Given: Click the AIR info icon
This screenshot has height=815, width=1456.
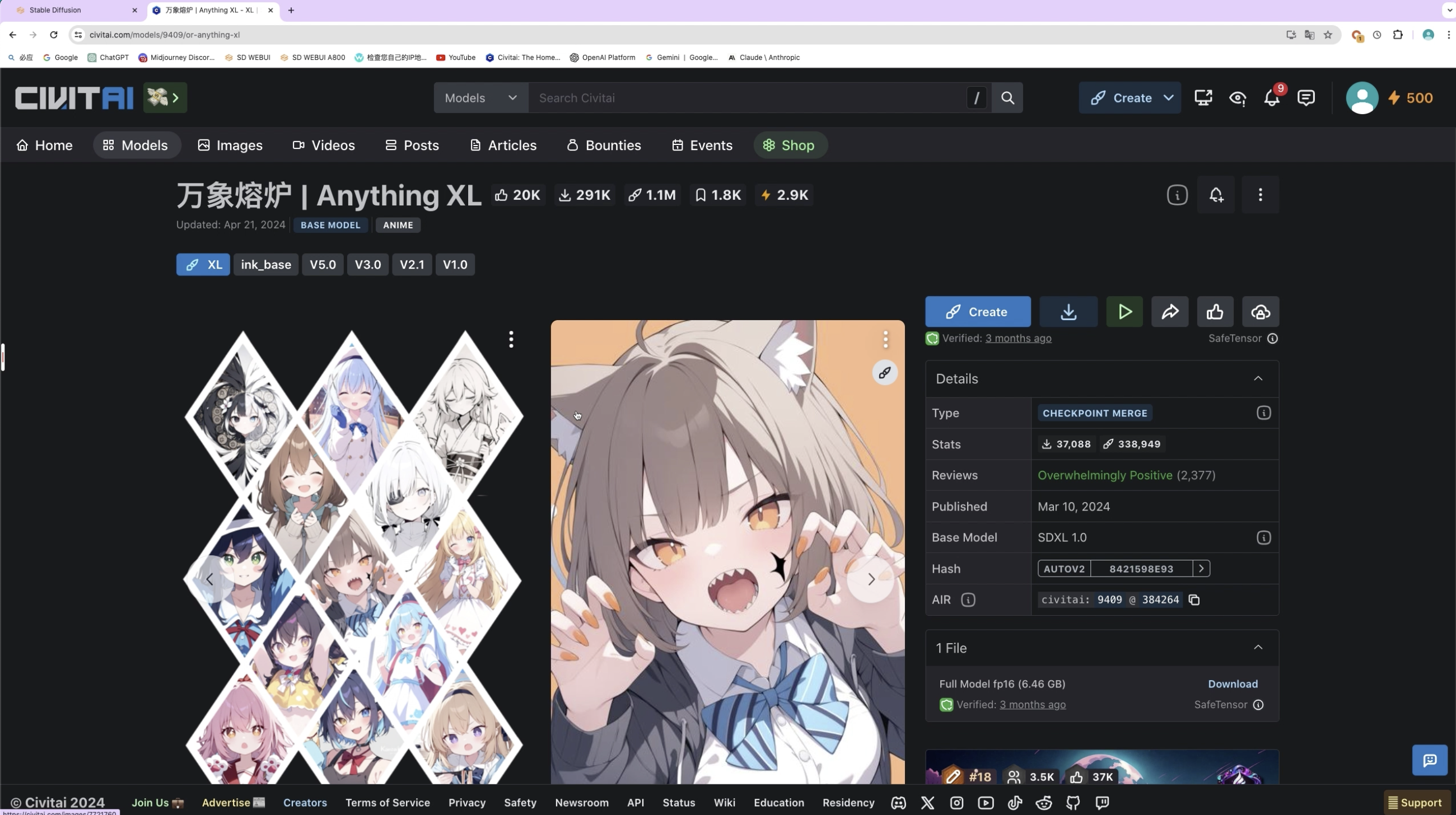Looking at the screenshot, I should pos(968,600).
